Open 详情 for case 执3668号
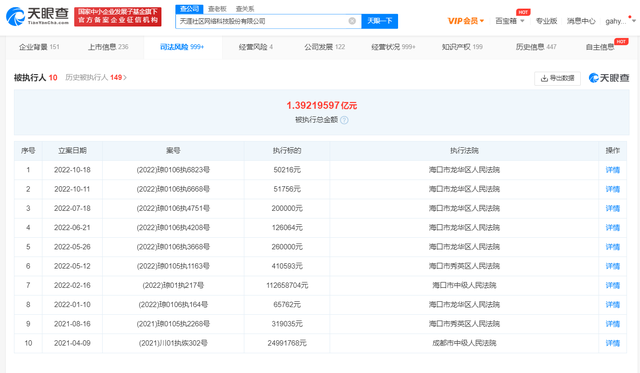Image resolution: width=640 pixels, height=373 pixels. click(613, 247)
